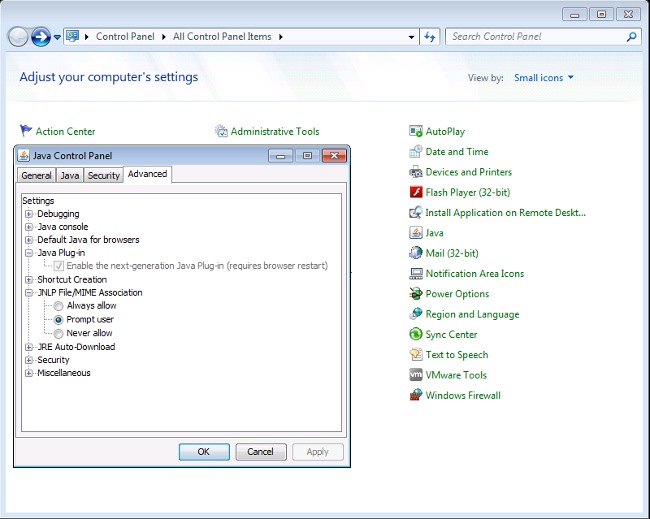This screenshot has width=650, height=519.
Task: Collapse JNLP File/MIME Association node
Action: 29,293
